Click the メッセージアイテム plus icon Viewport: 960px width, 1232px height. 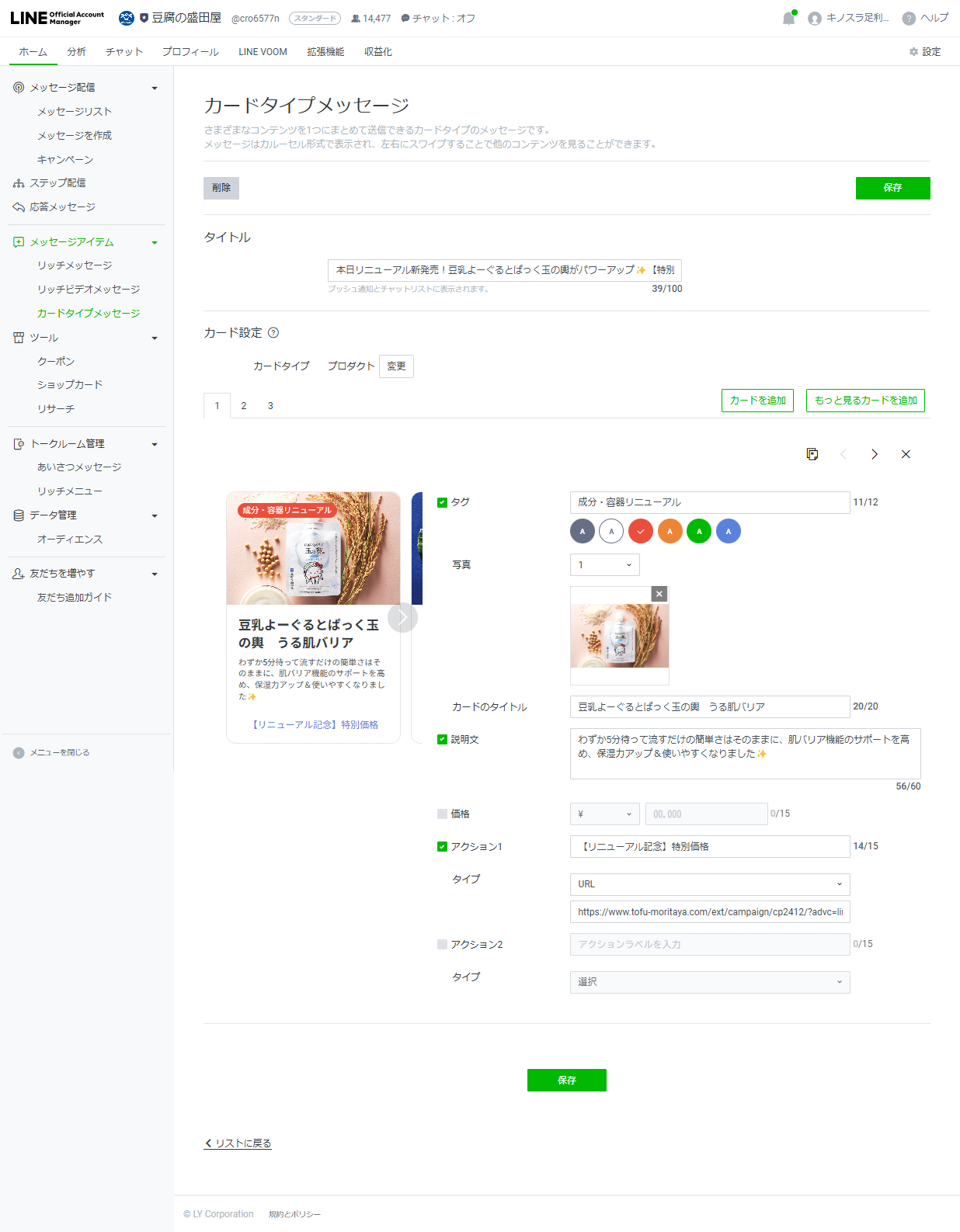pos(19,242)
